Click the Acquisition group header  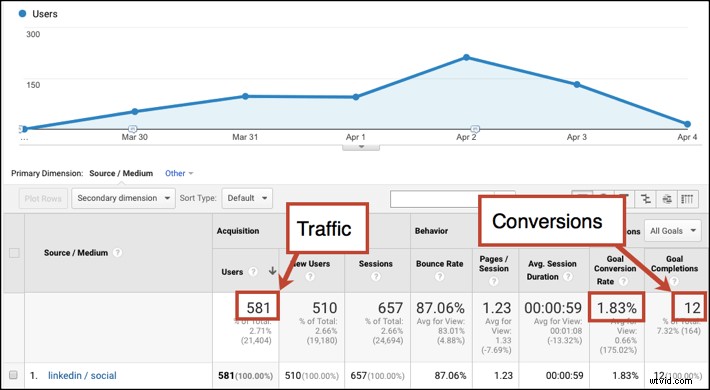pyautogui.click(x=238, y=231)
